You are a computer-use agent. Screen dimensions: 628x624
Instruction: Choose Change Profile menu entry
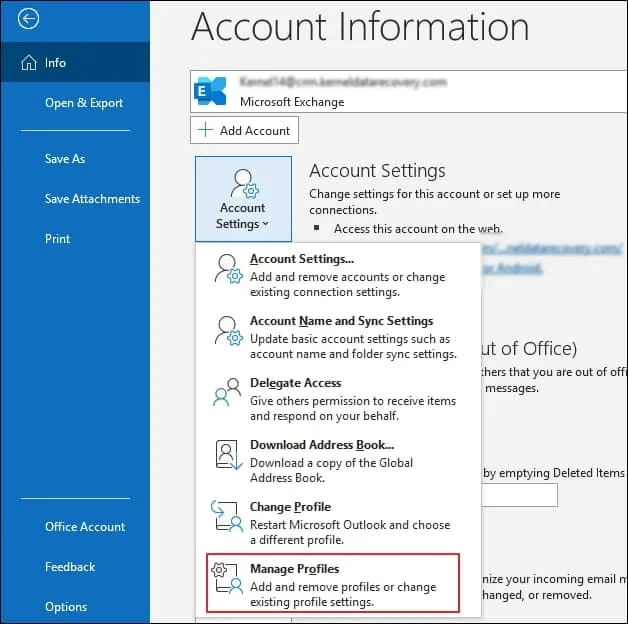point(336,523)
